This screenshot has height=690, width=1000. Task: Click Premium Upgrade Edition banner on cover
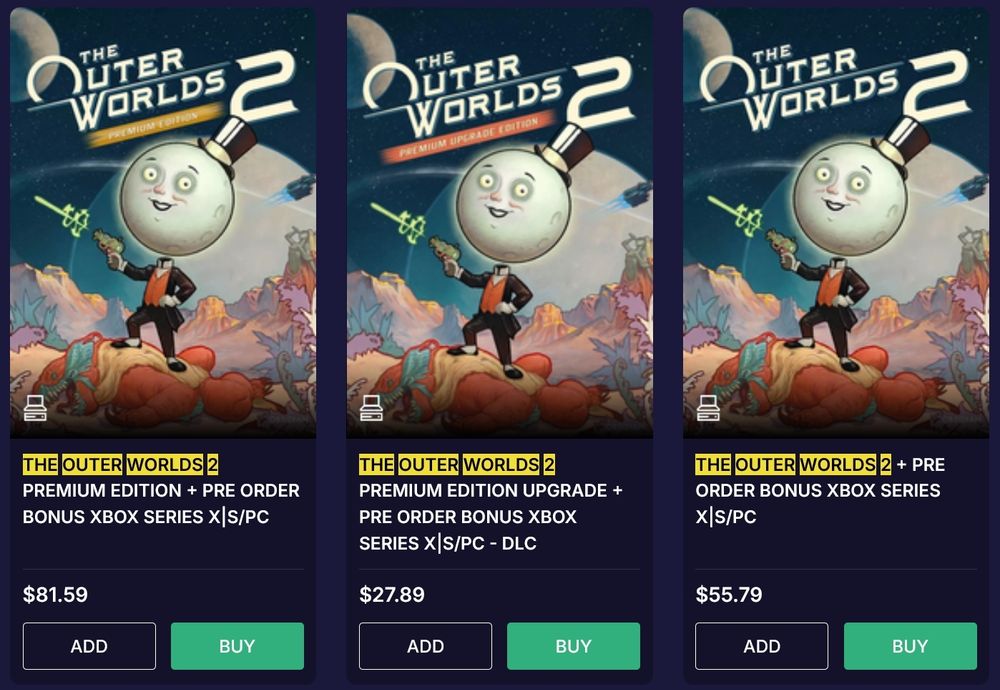(467, 136)
